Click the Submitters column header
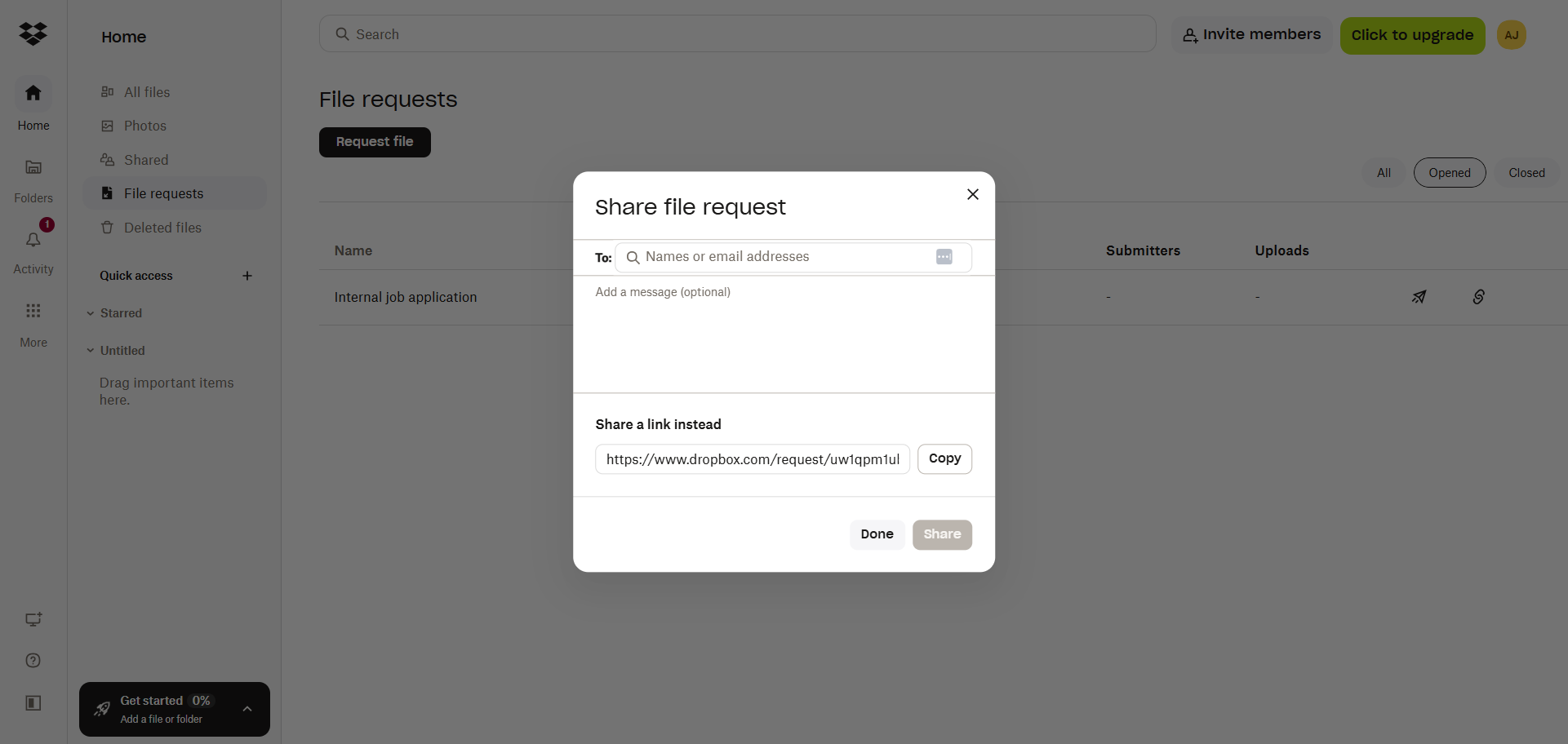 tap(1143, 250)
